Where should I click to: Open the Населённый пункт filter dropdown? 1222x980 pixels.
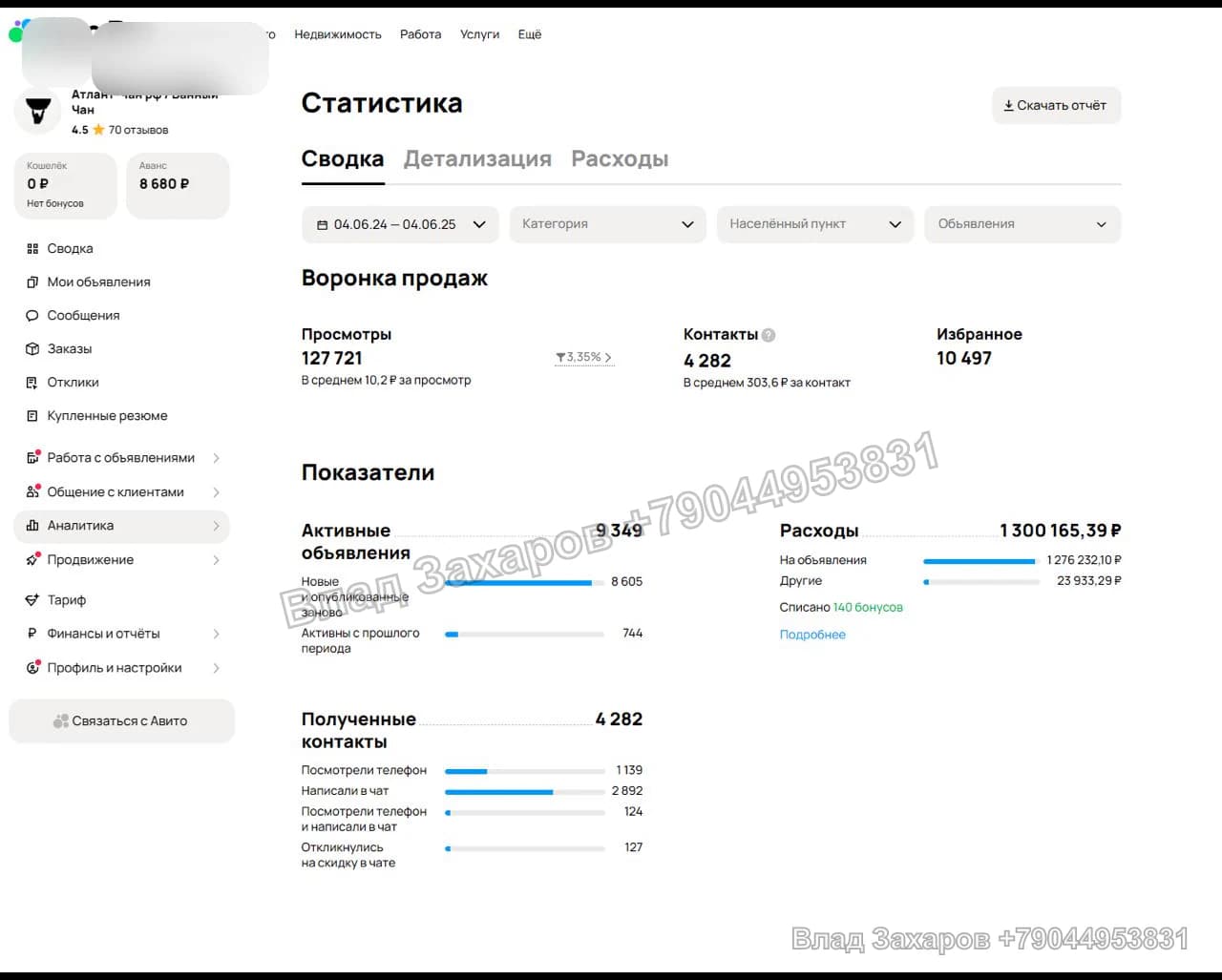[x=815, y=224]
